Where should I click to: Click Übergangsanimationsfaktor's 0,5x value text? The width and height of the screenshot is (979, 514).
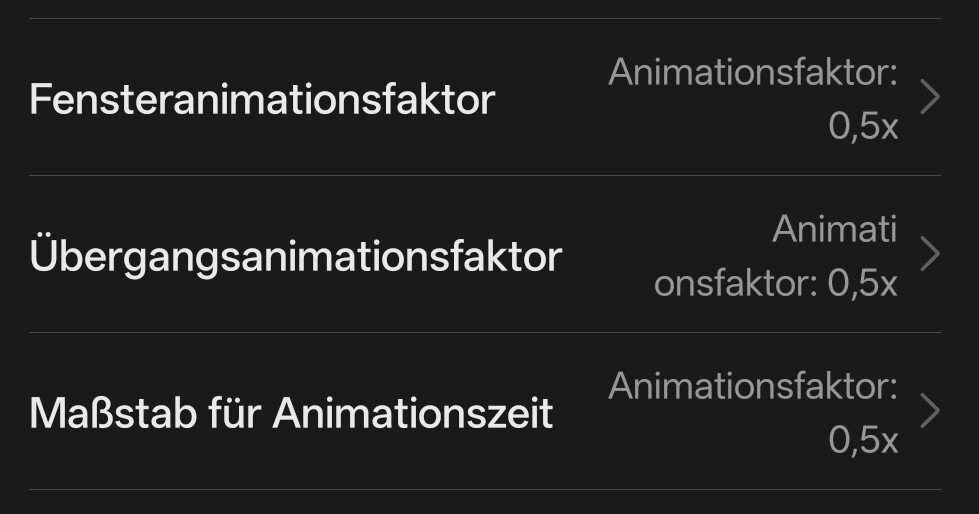863,284
